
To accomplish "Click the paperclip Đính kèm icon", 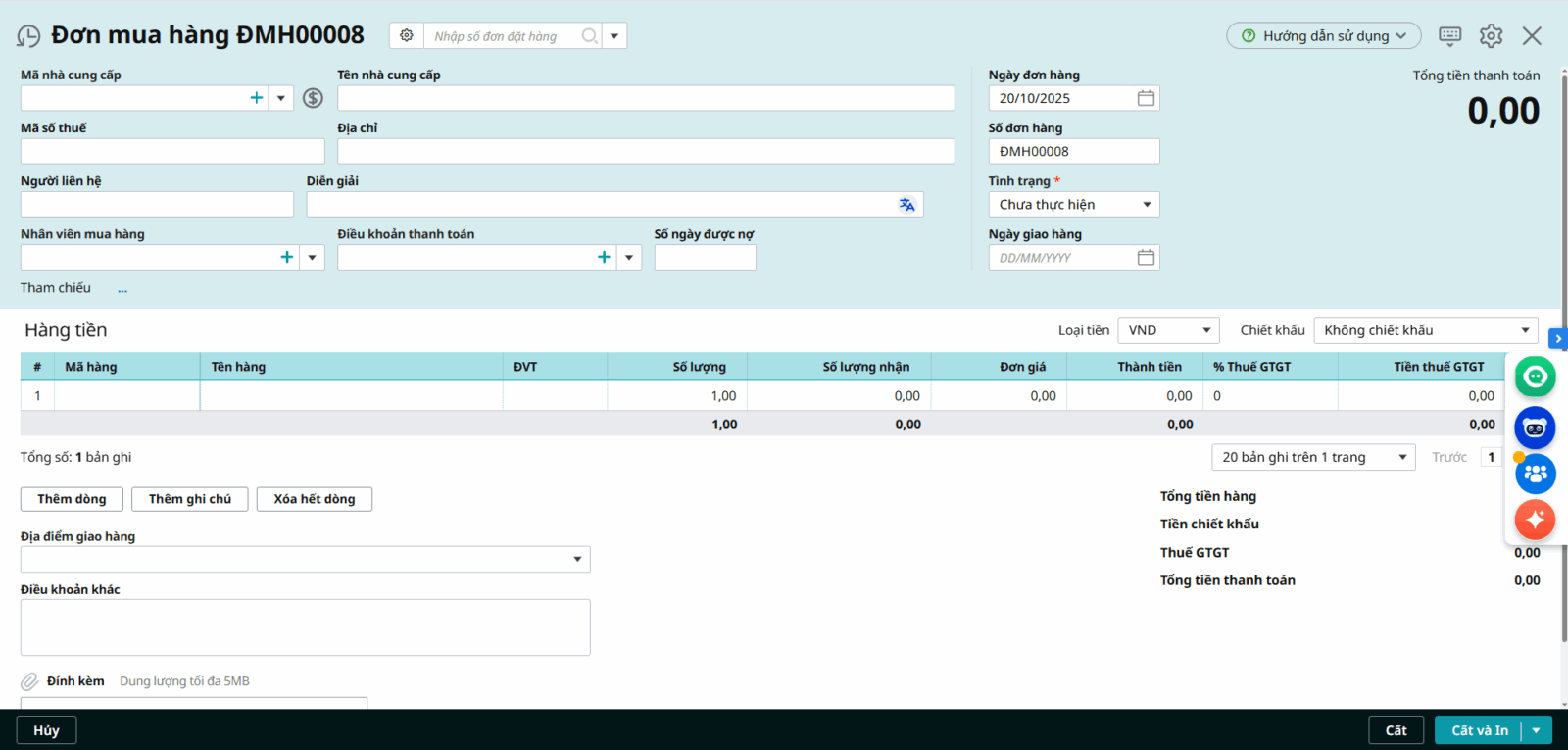I will [30, 681].
